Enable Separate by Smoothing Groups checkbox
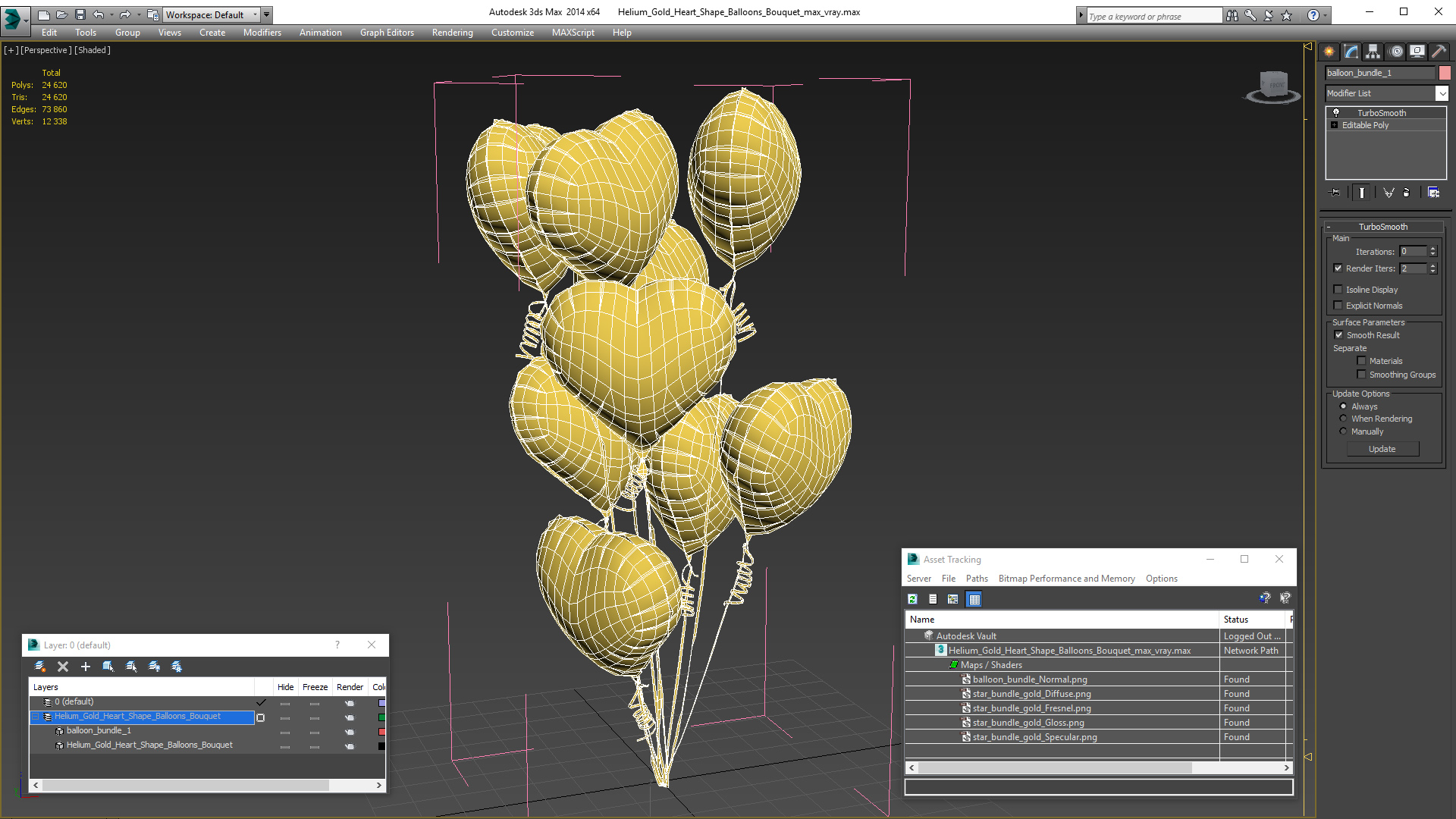 click(1361, 375)
